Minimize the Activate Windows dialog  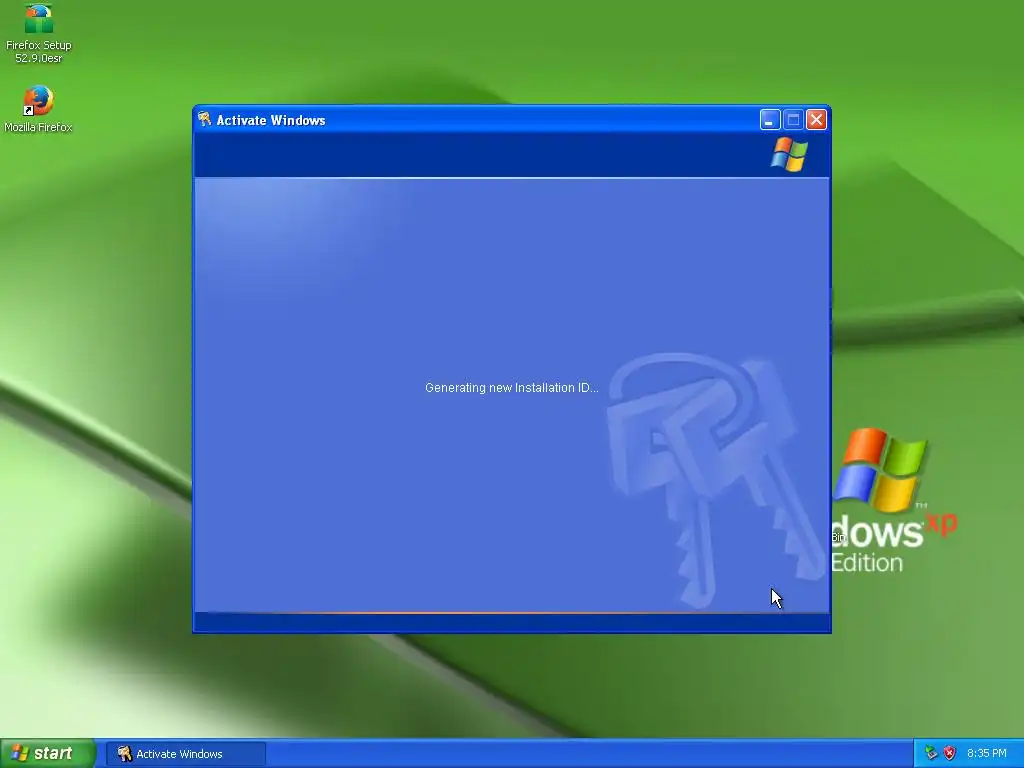770,120
